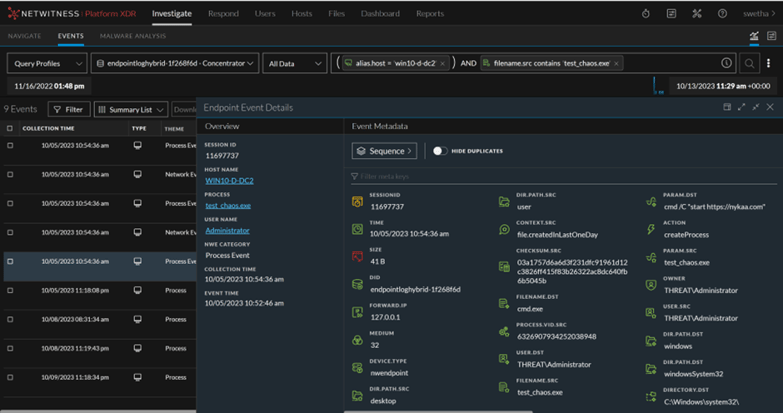The image size is (783, 413).
Task: Go to the Respond menu
Action: tap(223, 14)
